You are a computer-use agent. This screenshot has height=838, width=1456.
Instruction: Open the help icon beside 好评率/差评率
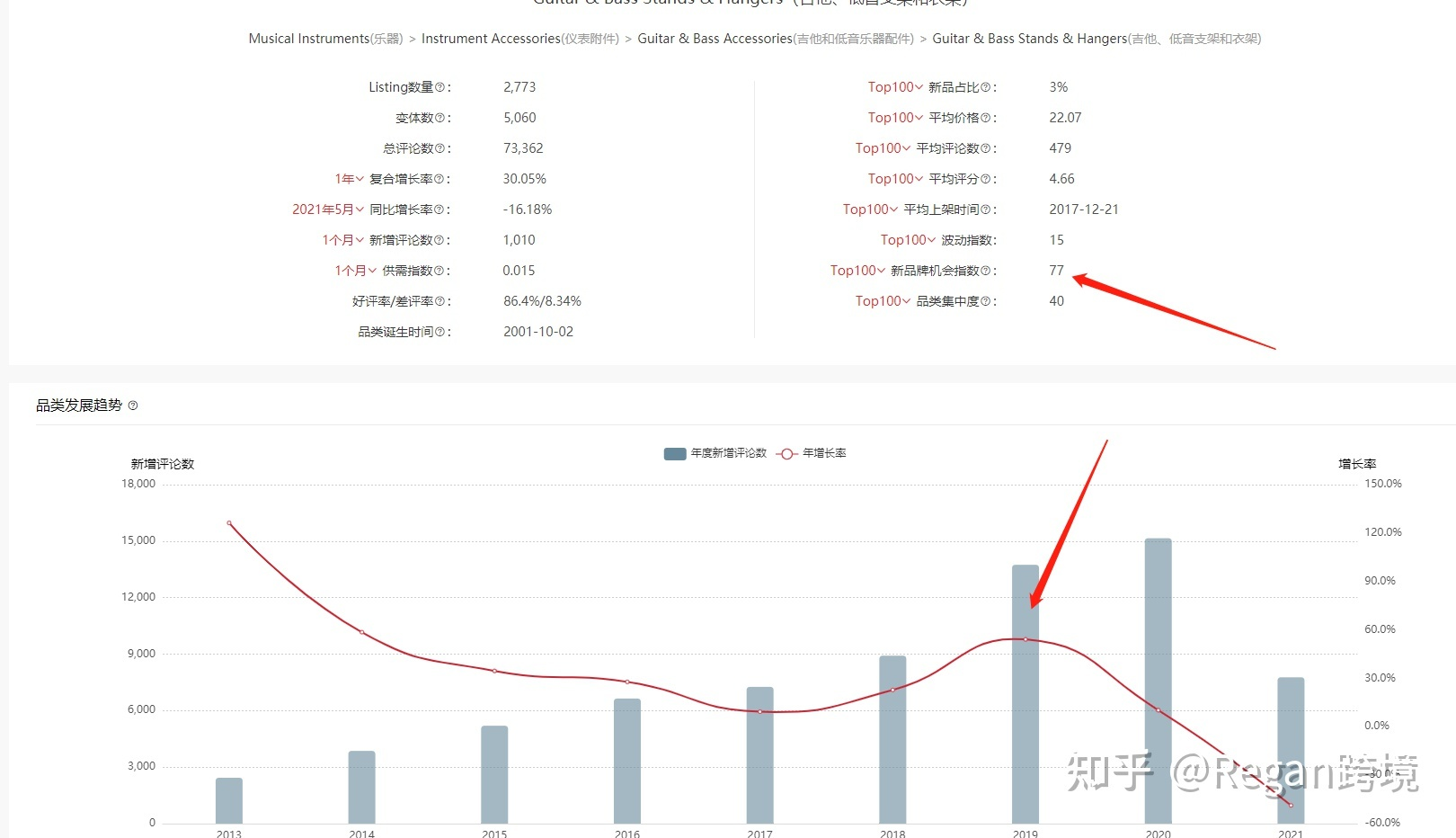(x=438, y=300)
